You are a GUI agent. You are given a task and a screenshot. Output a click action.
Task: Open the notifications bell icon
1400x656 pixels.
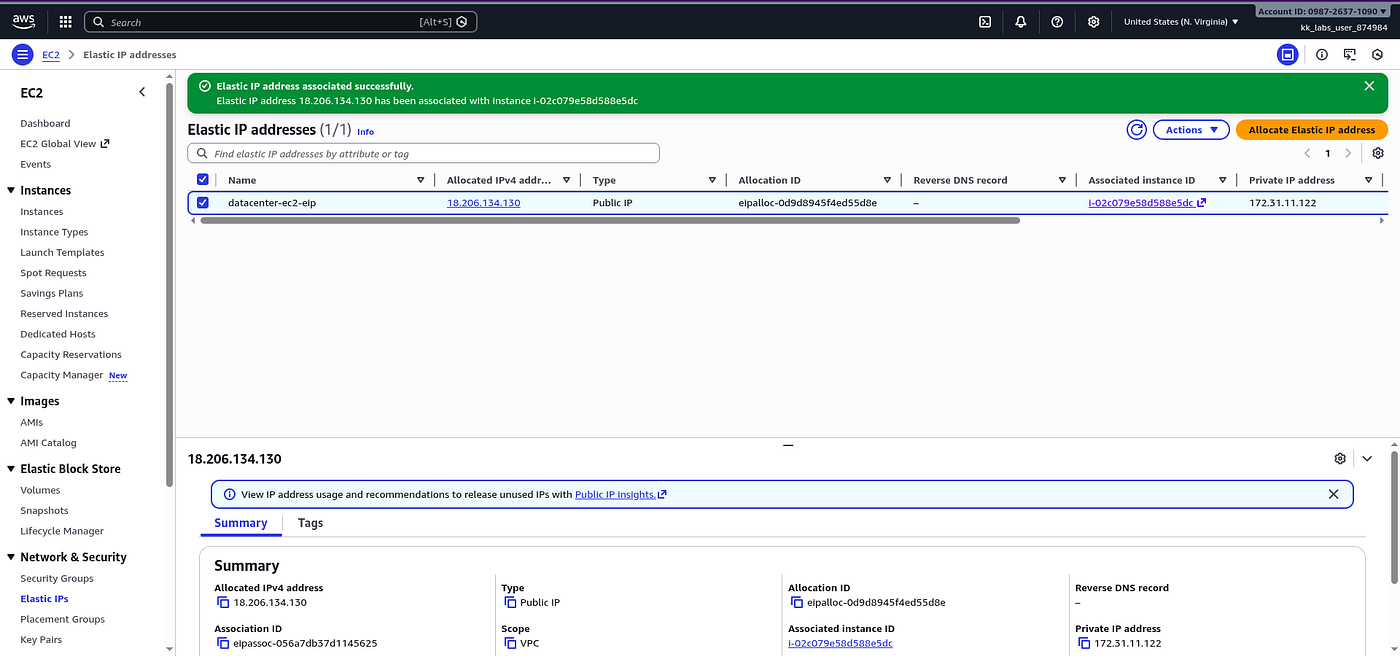1021,21
